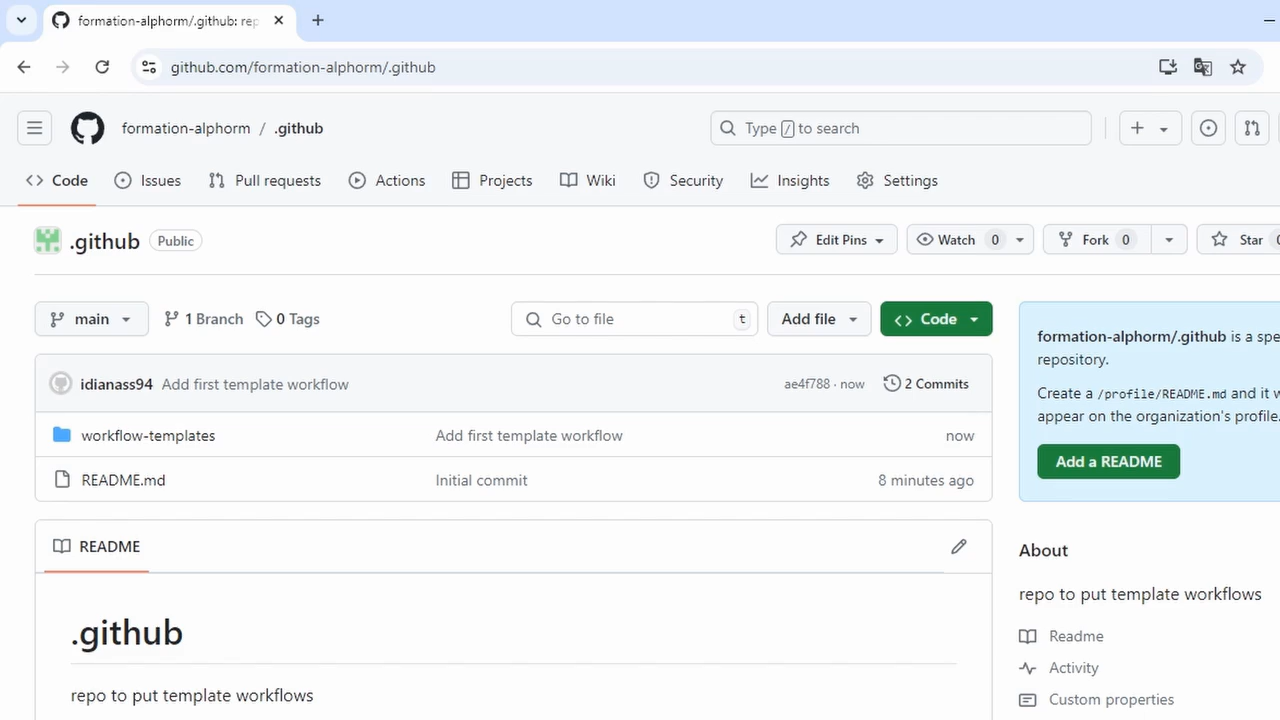1280x720 pixels.
Task: Open the commit history via the clock icon
Action: tap(891, 383)
